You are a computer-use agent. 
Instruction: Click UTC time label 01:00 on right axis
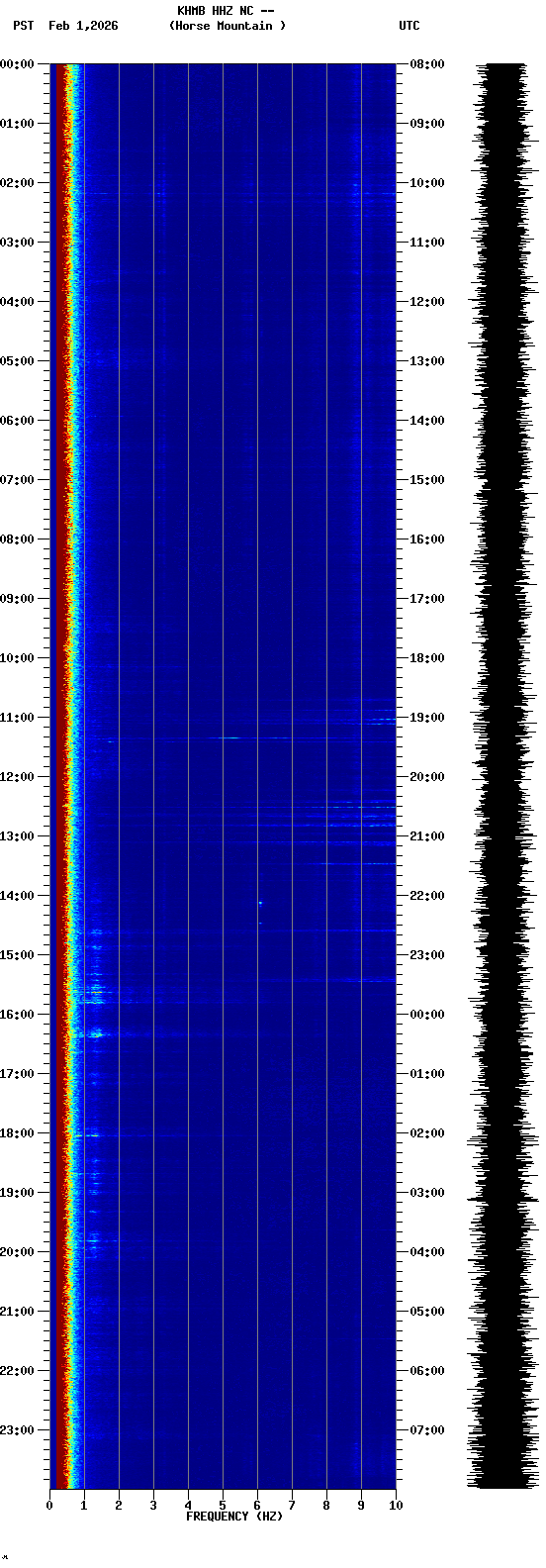[x=427, y=1074]
